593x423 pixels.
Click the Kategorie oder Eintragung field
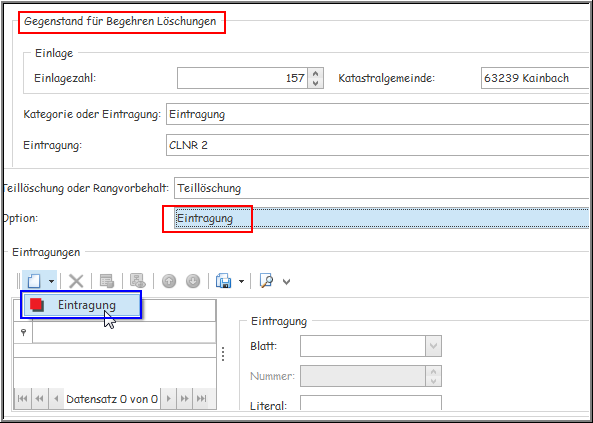377,114
